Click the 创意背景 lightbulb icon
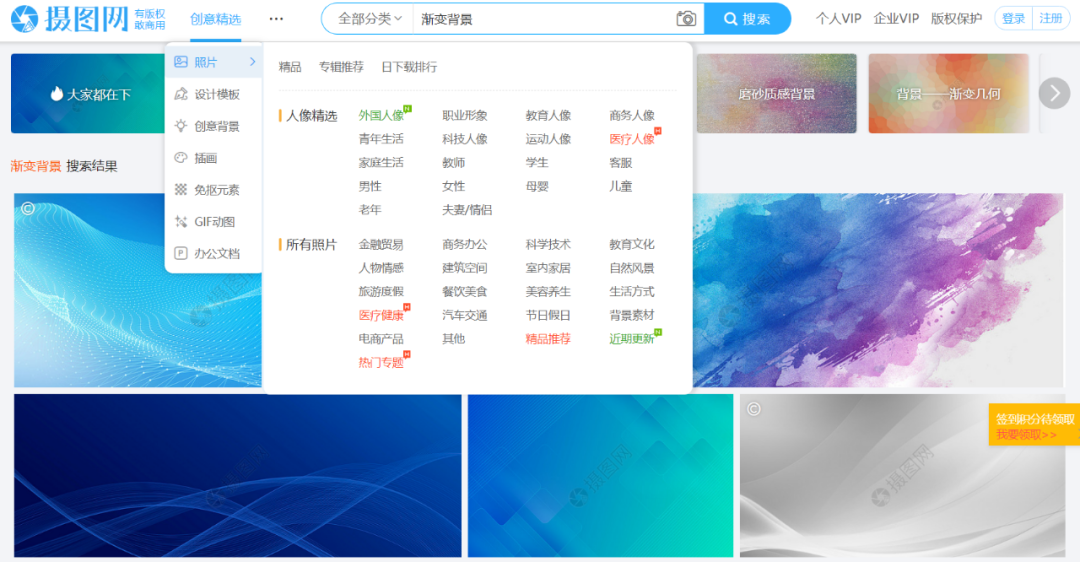This screenshot has width=1080, height=562. pos(180,126)
